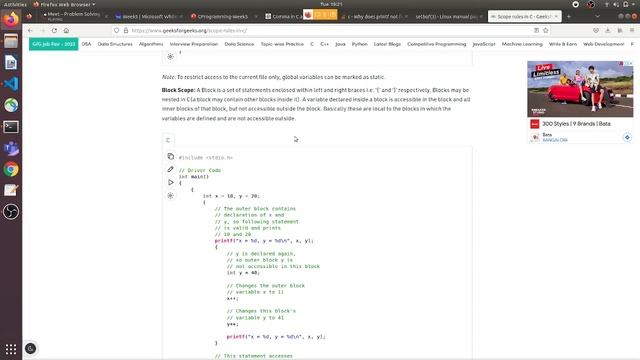Viewport: 640px width, 360px height.
Task: Open the Firefox home page
Action: tap(66, 31)
